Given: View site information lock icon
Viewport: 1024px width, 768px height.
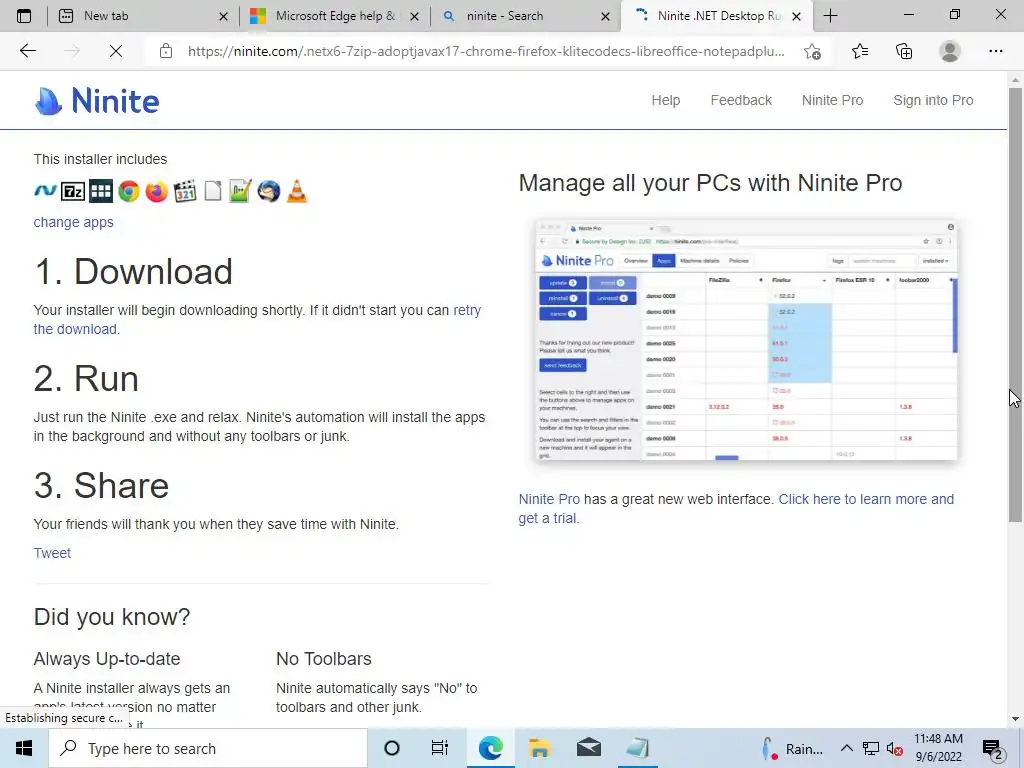Looking at the screenshot, I should (166, 51).
